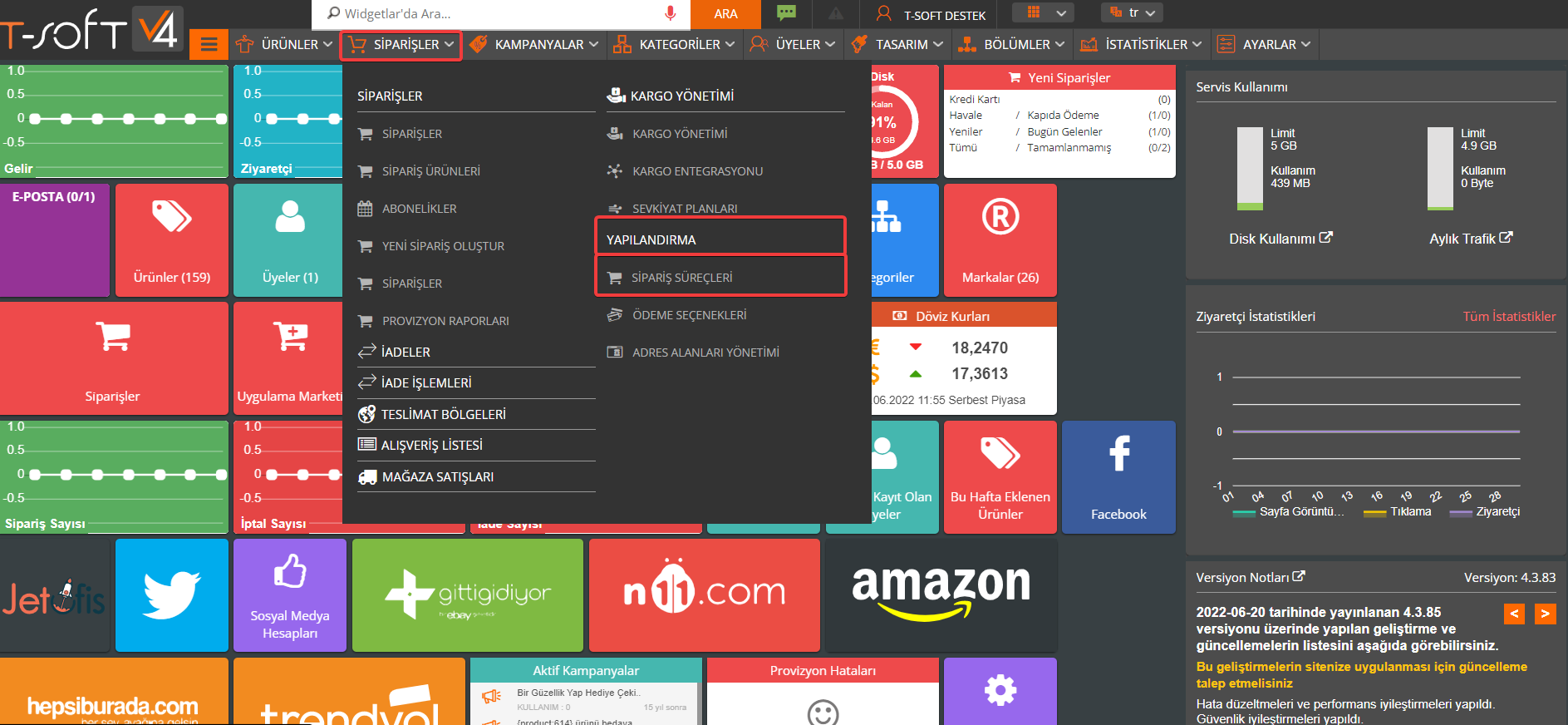Open MAĞAZA SATIŞLARI truck entry
This screenshot has height=725, width=1568.
[425, 476]
